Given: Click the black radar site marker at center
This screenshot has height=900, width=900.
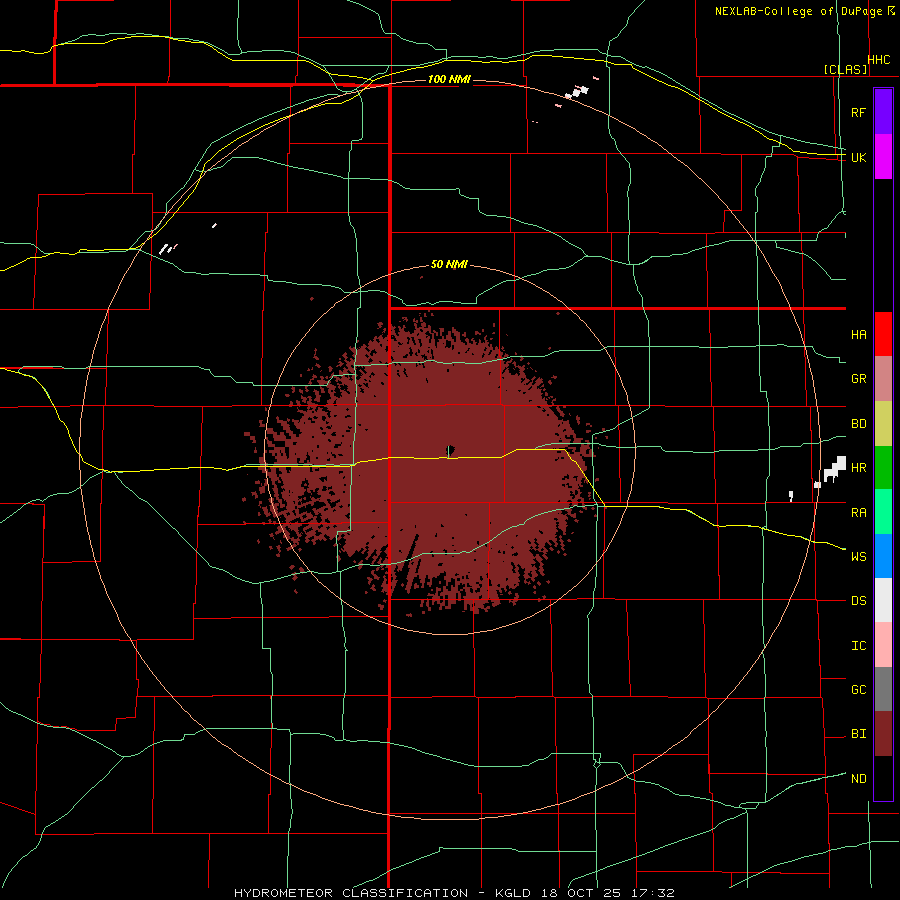Looking at the screenshot, I should (x=451, y=449).
